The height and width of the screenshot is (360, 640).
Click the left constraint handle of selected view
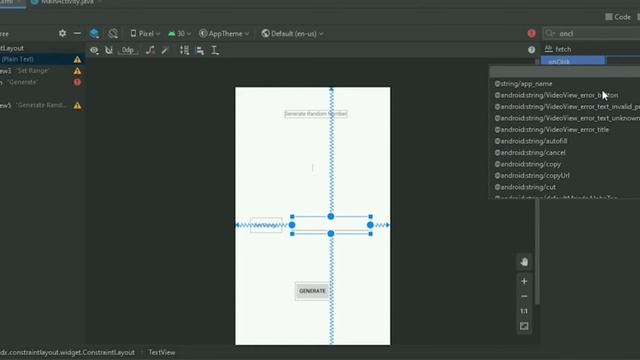point(292,225)
